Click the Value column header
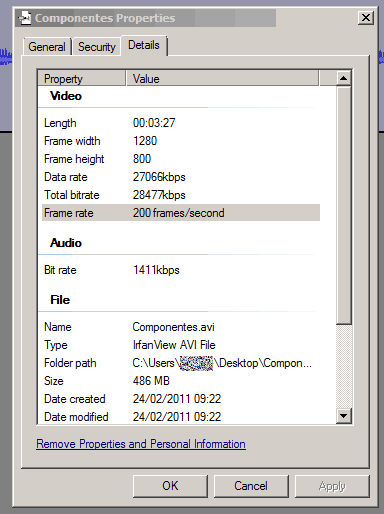384x514 pixels. click(222, 79)
